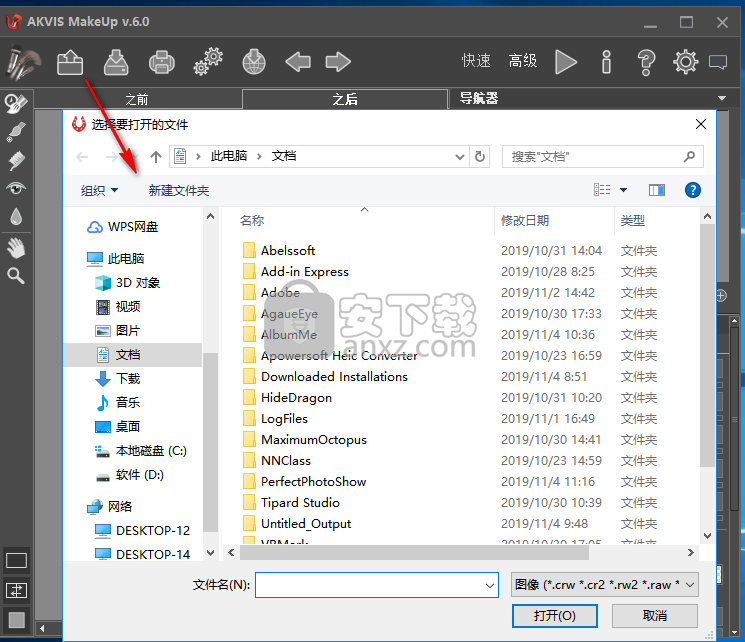Collapse the 导航器 navigator panel arrow
Viewport: 745px width, 642px height.
coord(722,98)
